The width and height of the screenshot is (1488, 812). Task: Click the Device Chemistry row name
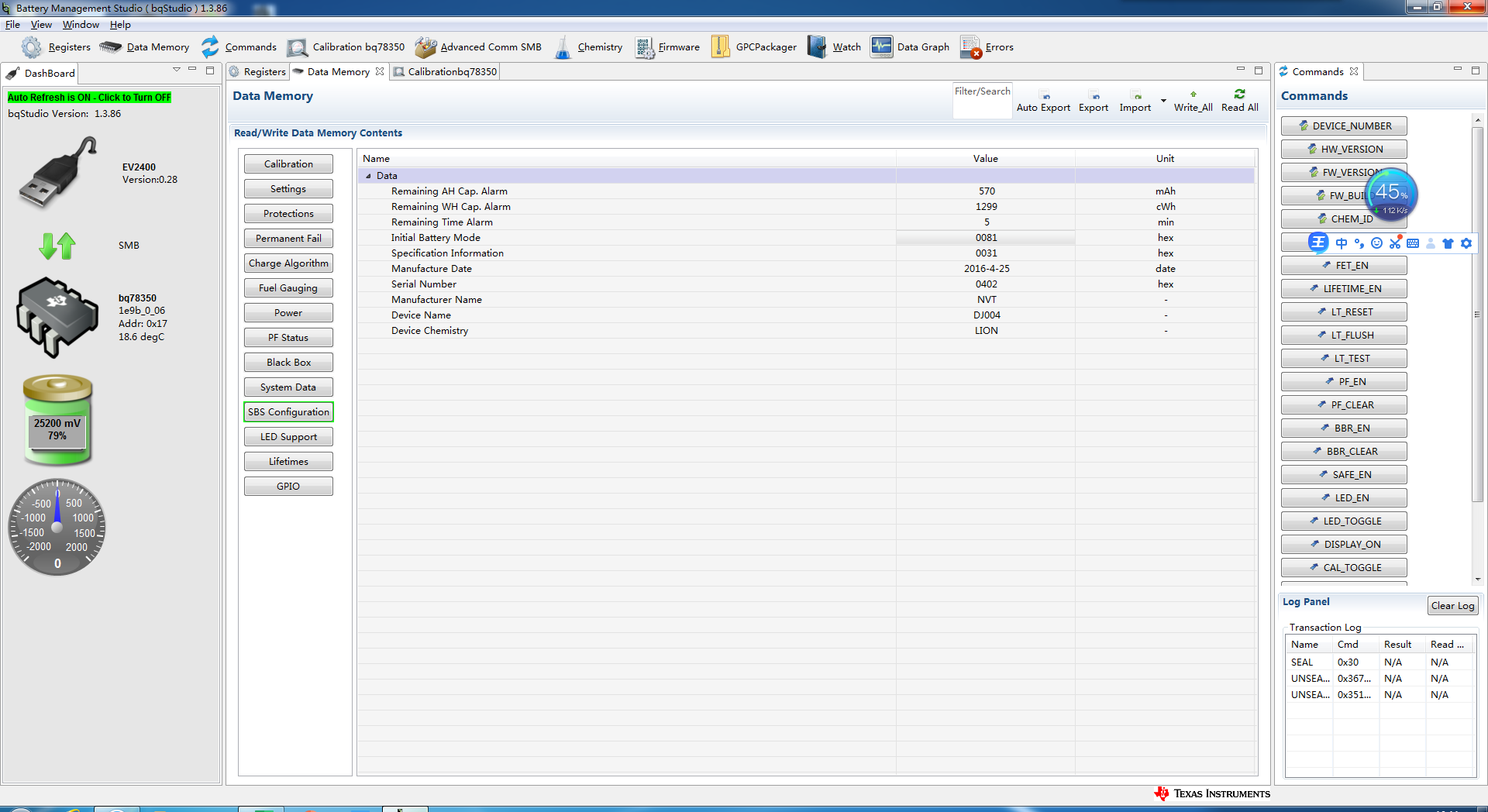click(429, 331)
